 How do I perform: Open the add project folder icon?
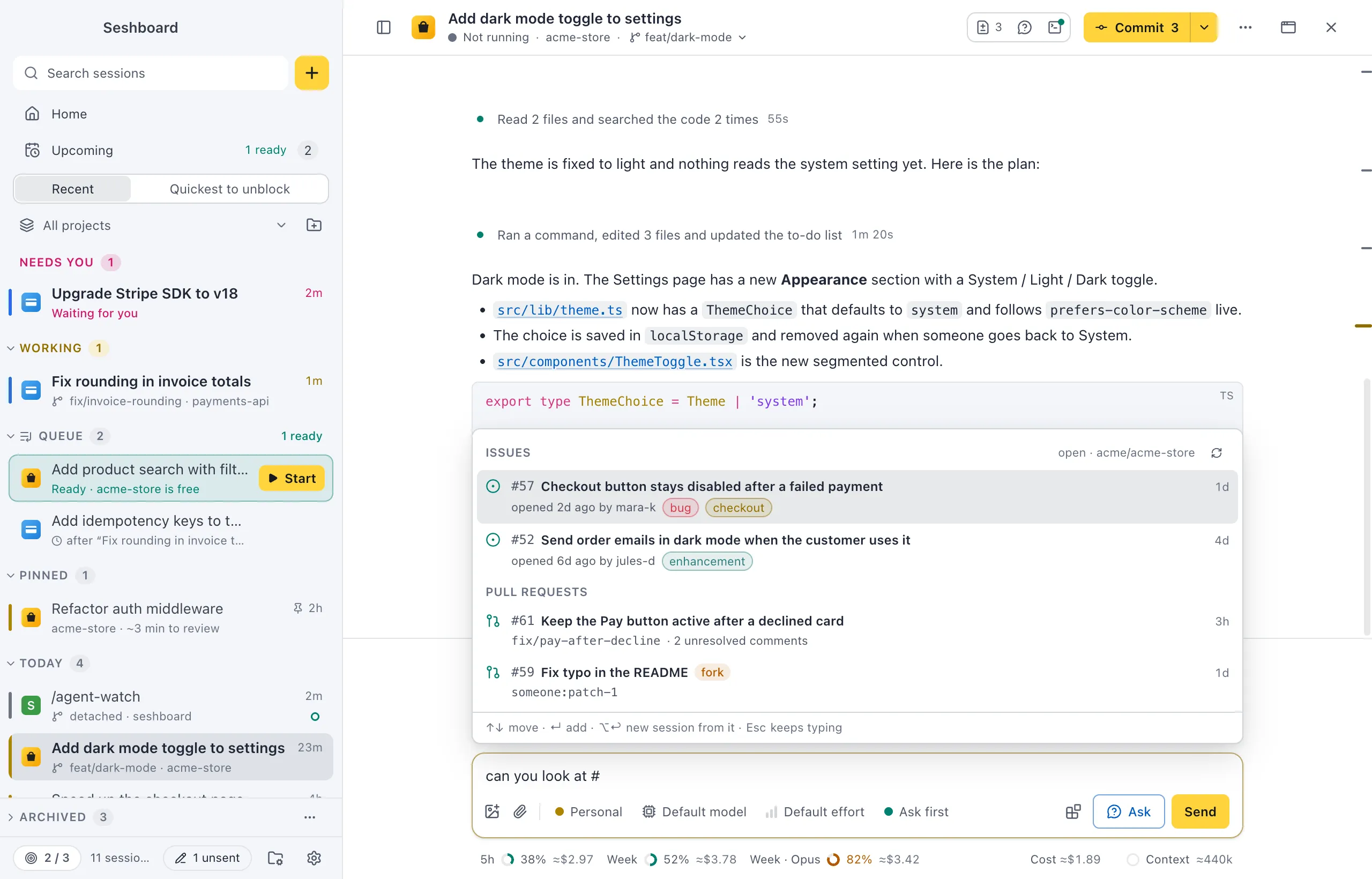(x=314, y=226)
